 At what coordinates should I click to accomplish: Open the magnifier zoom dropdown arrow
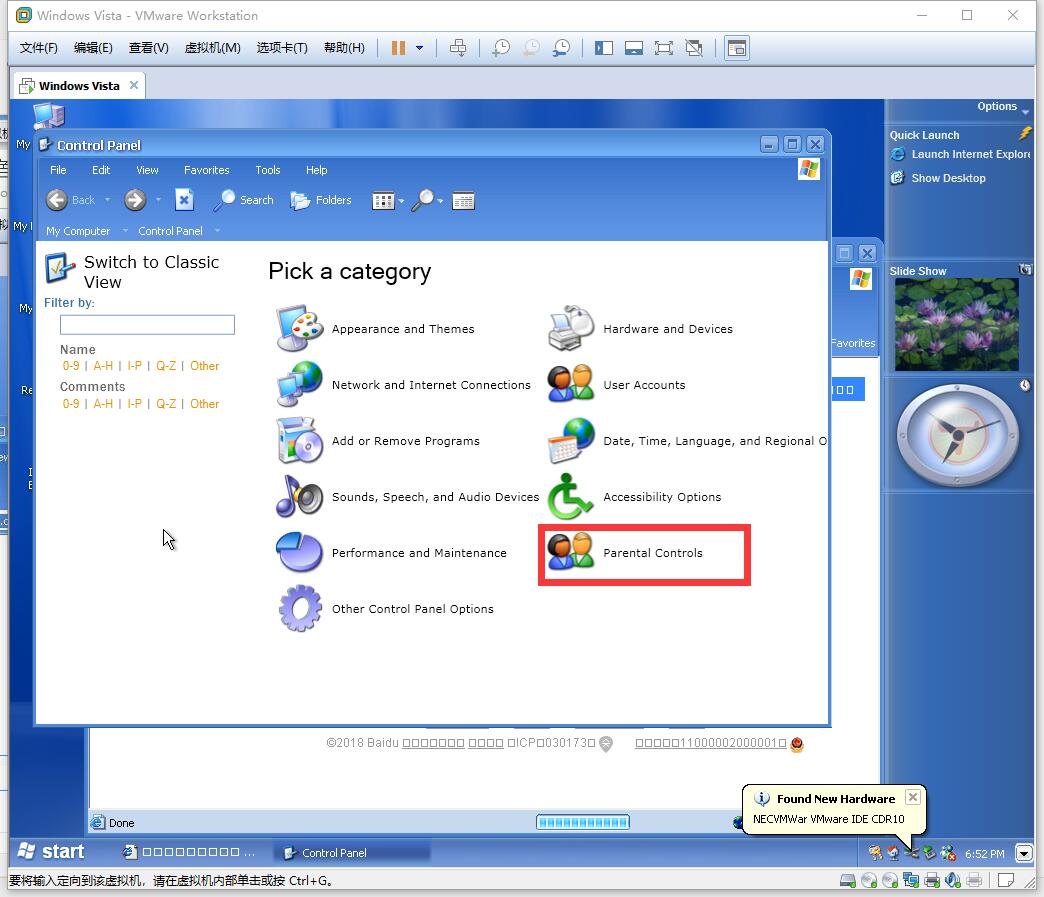(x=440, y=200)
